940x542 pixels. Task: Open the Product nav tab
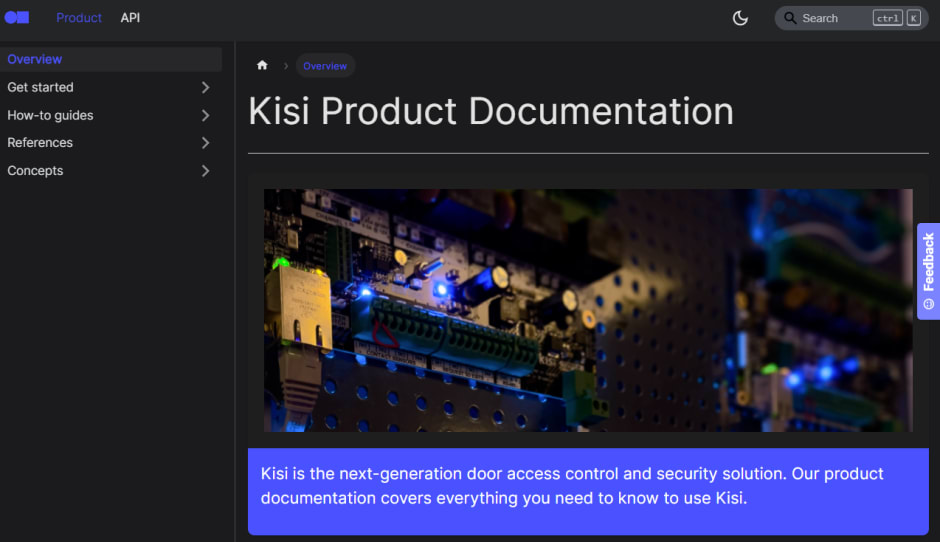click(79, 18)
